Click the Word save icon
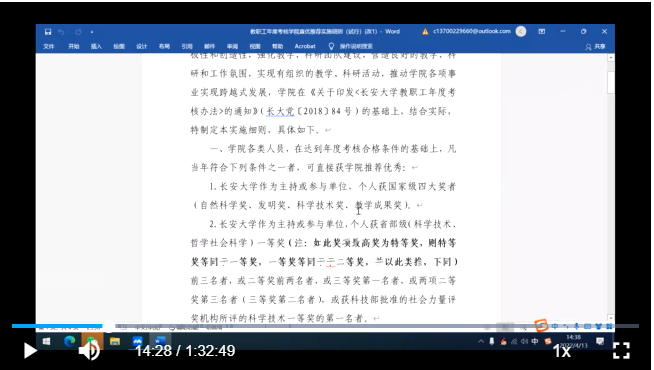 48,32
